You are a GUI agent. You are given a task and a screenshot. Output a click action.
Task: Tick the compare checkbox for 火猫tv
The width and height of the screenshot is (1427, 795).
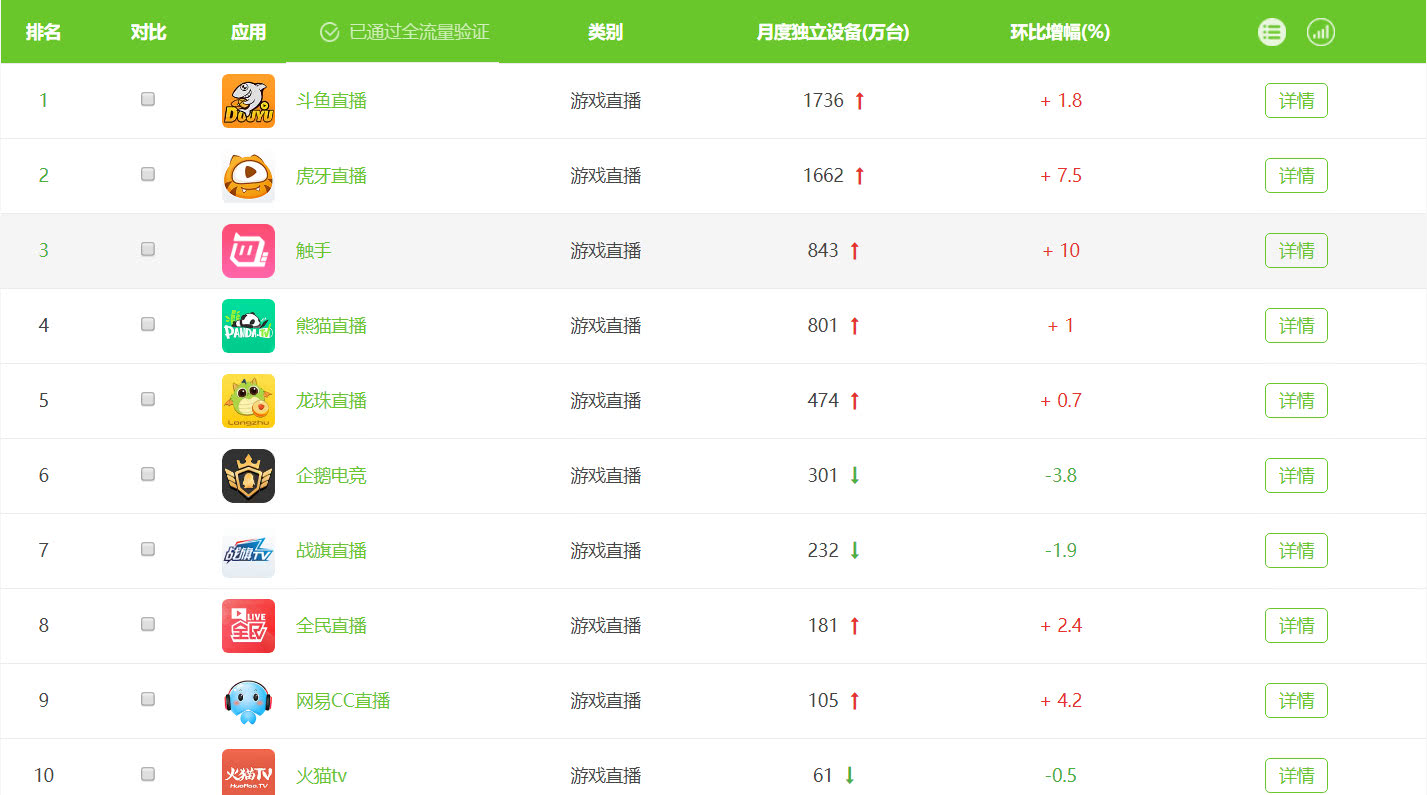pyautogui.click(x=148, y=774)
